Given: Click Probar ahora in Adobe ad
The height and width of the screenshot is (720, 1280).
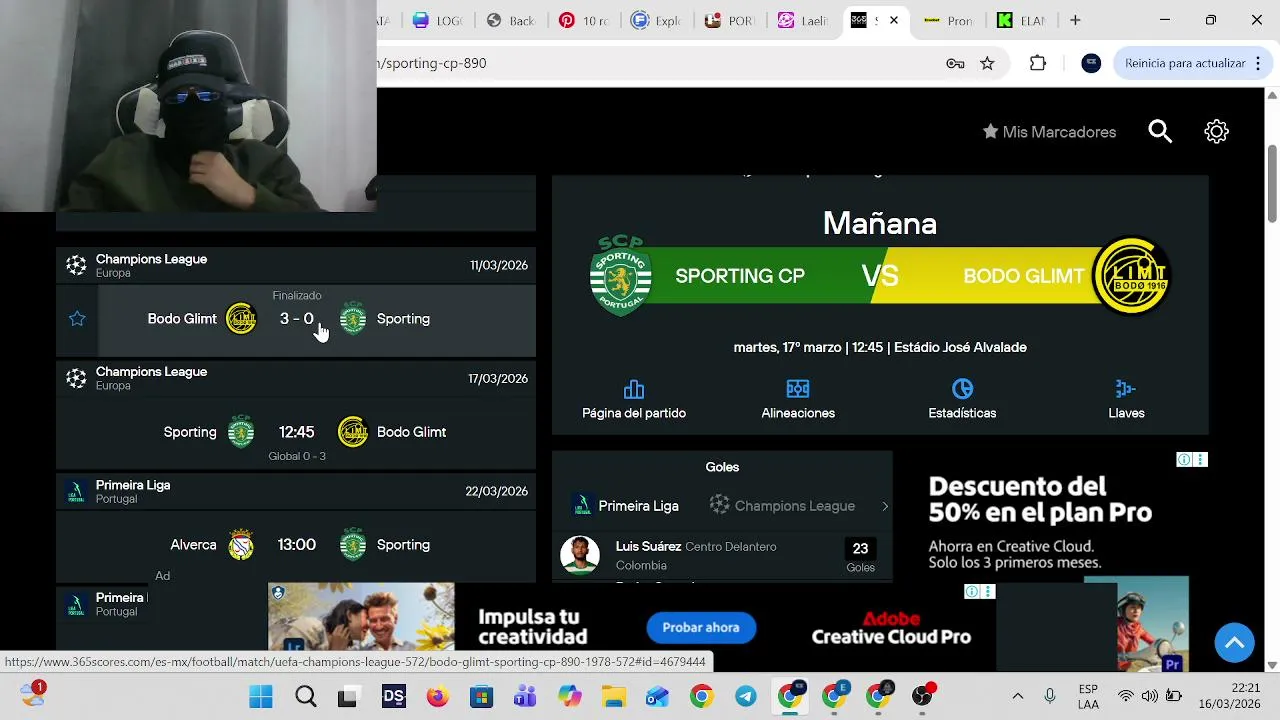Looking at the screenshot, I should click(x=701, y=628).
